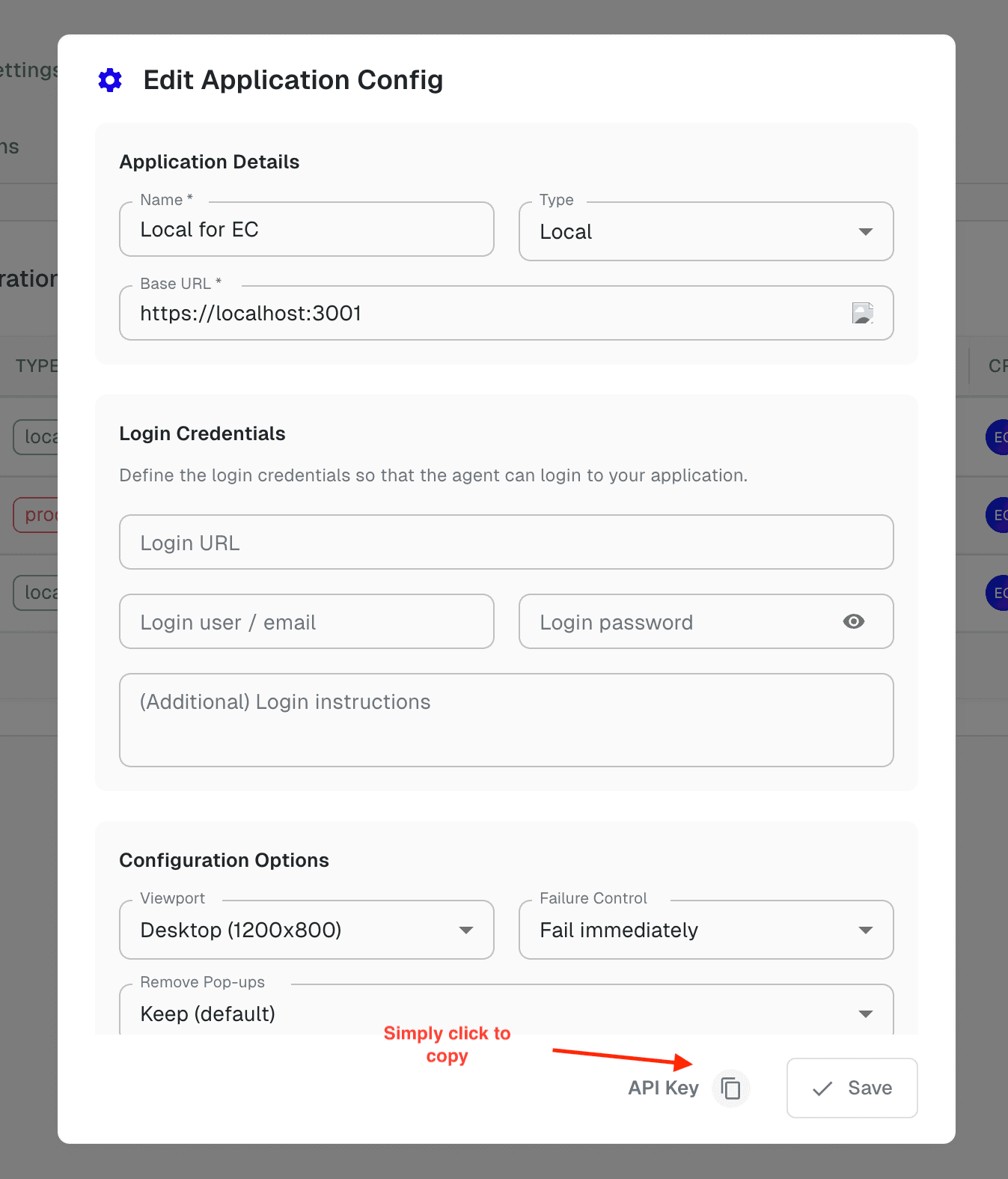Screen dimensions: 1008x1179
Task: Click the Failure Control dropdown arrow
Action: [866, 930]
